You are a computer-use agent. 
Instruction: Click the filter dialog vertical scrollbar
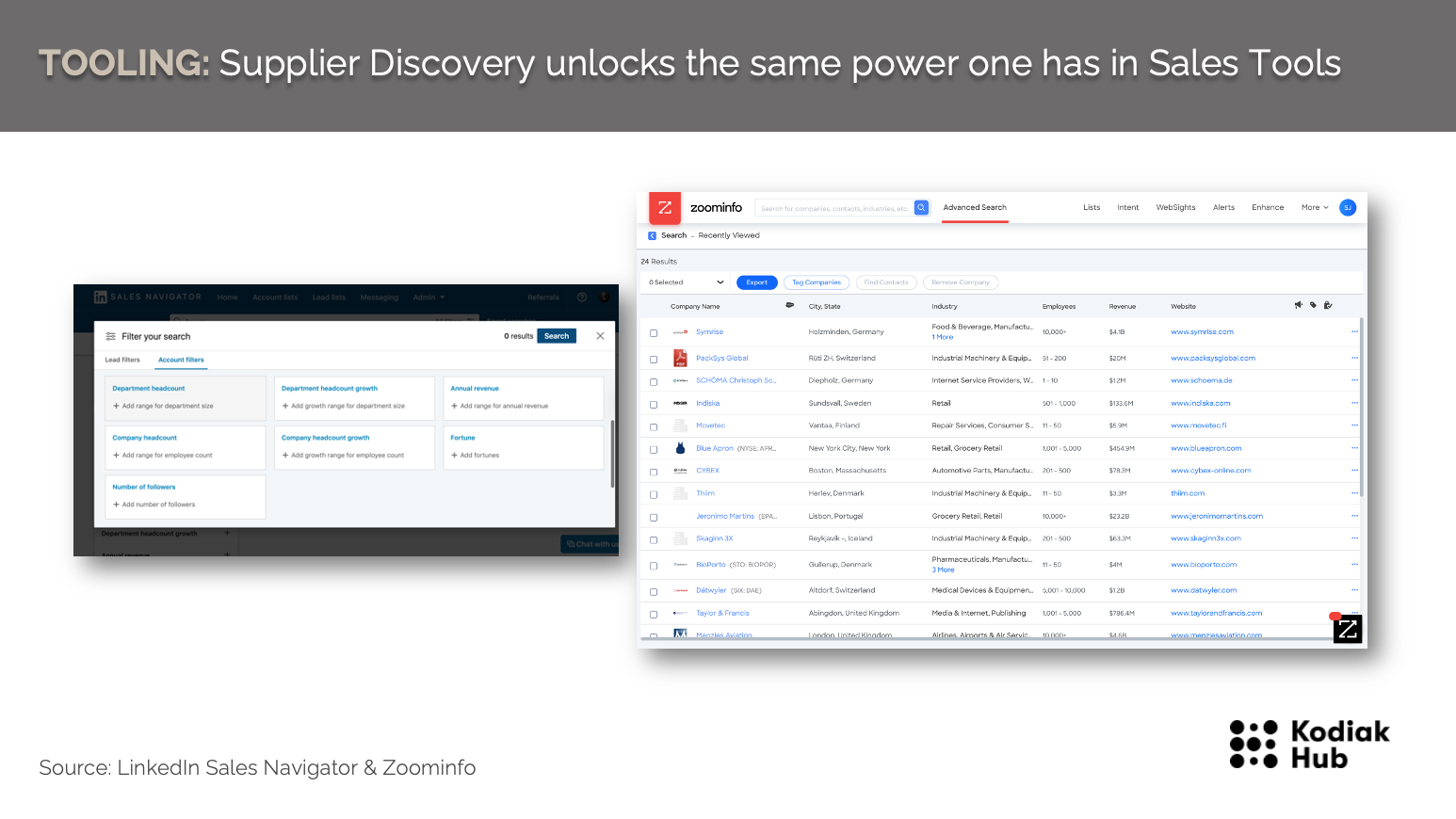pos(612,454)
